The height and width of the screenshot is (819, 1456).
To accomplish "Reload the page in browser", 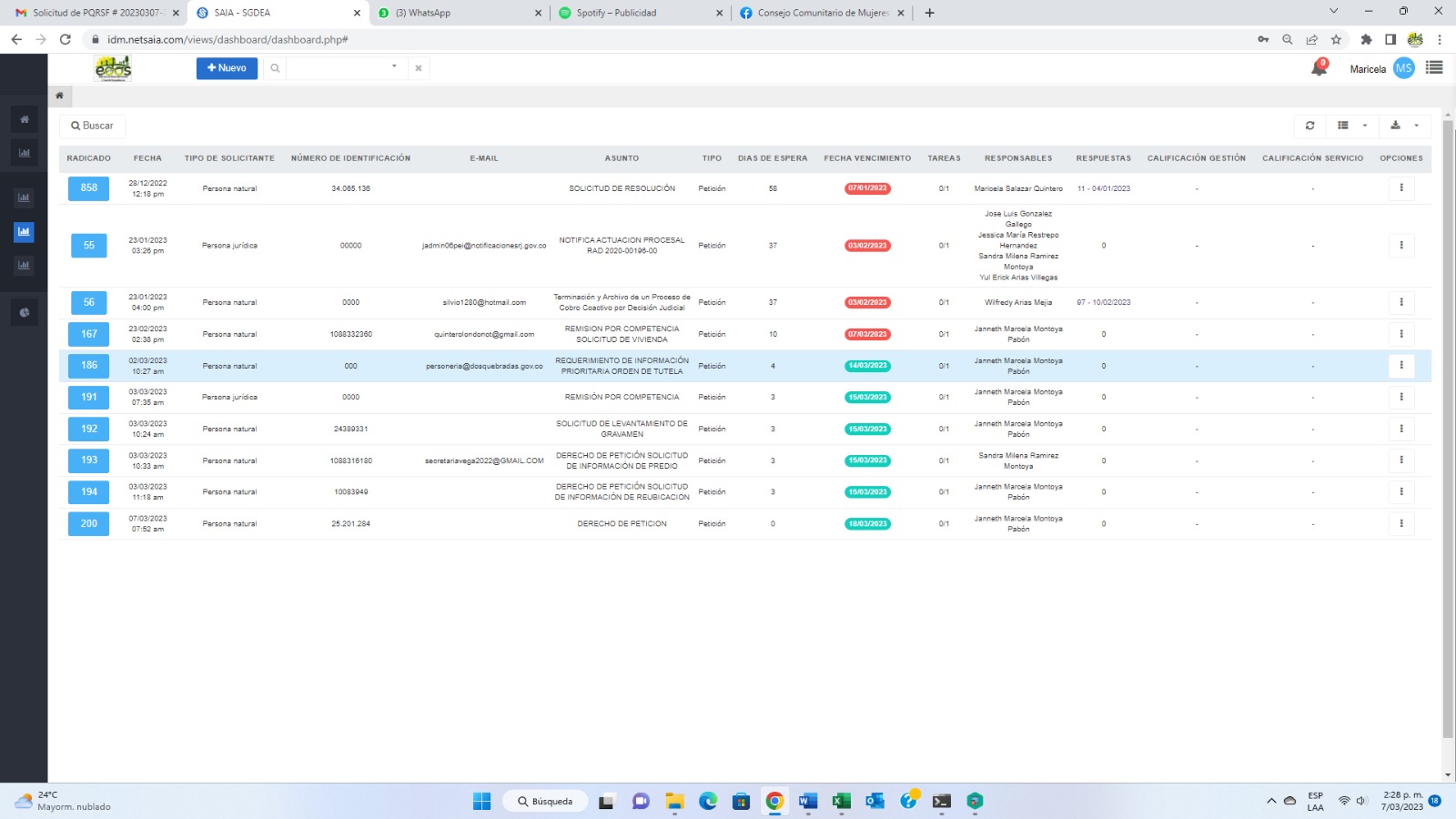I will point(65,39).
